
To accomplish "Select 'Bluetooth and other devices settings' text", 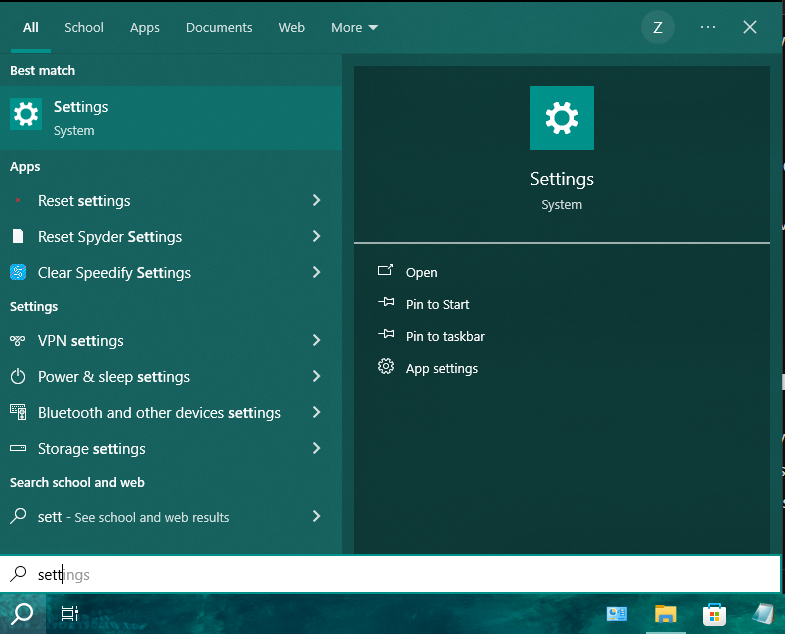I will coord(159,413).
